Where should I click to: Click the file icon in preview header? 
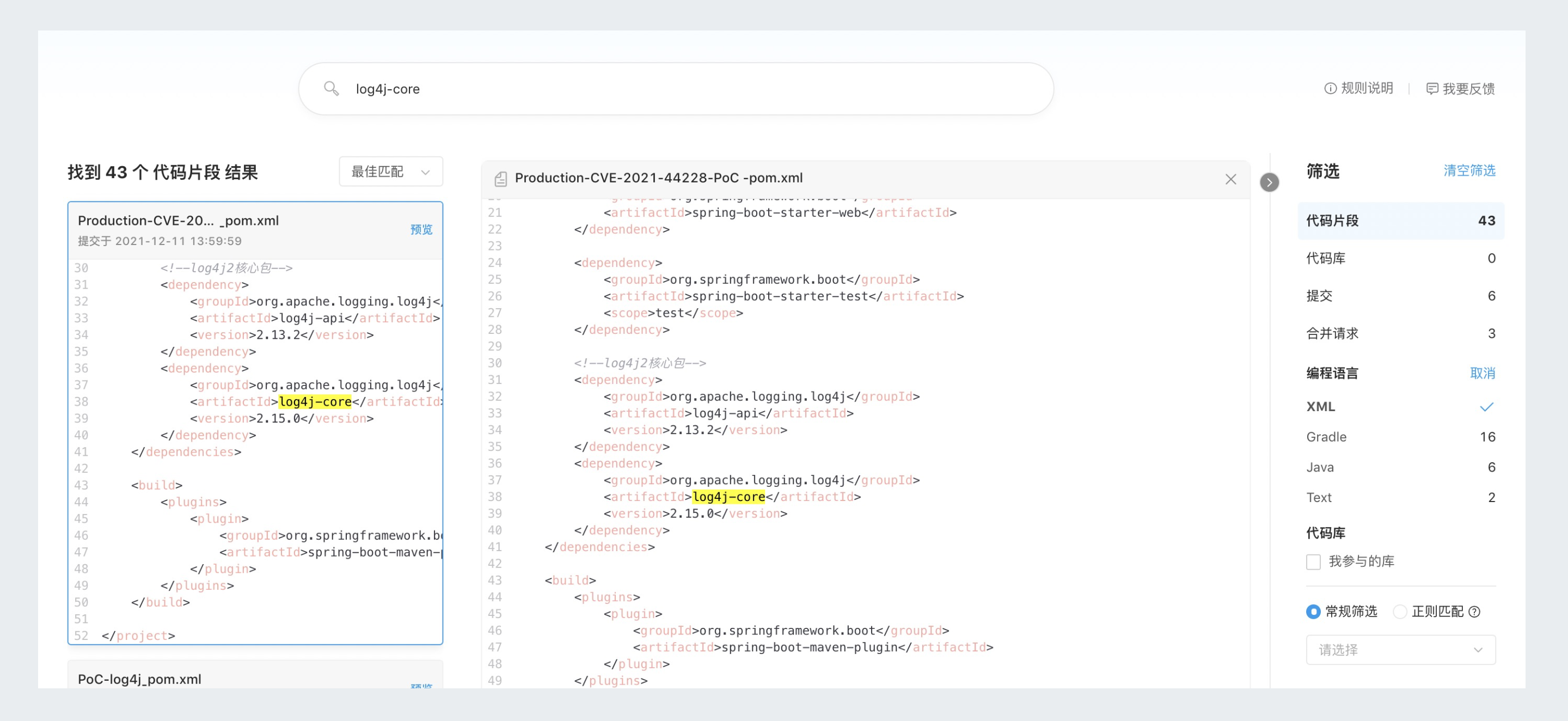coord(500,179)
